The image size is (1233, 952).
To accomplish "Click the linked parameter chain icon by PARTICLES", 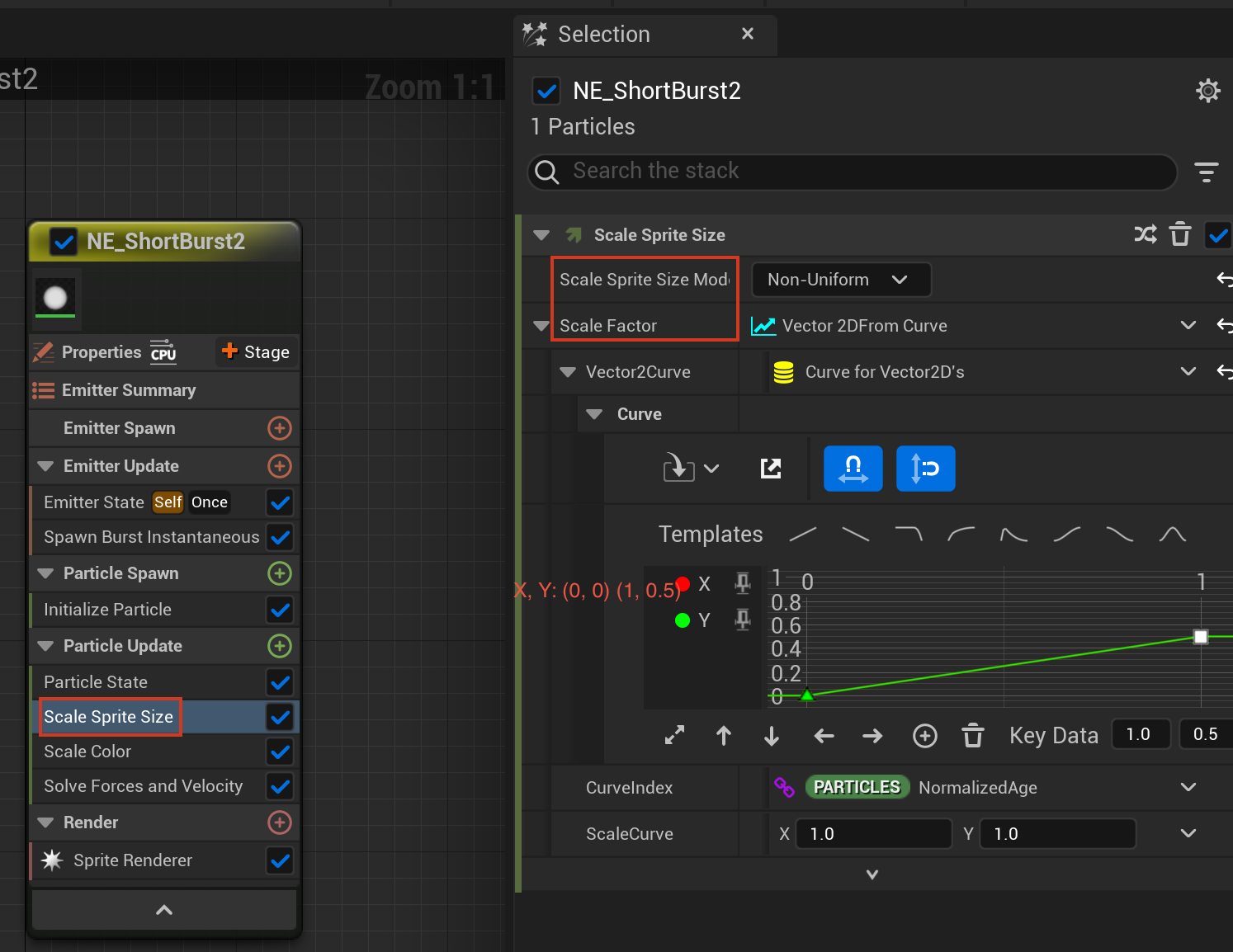I will click(784, 788).
